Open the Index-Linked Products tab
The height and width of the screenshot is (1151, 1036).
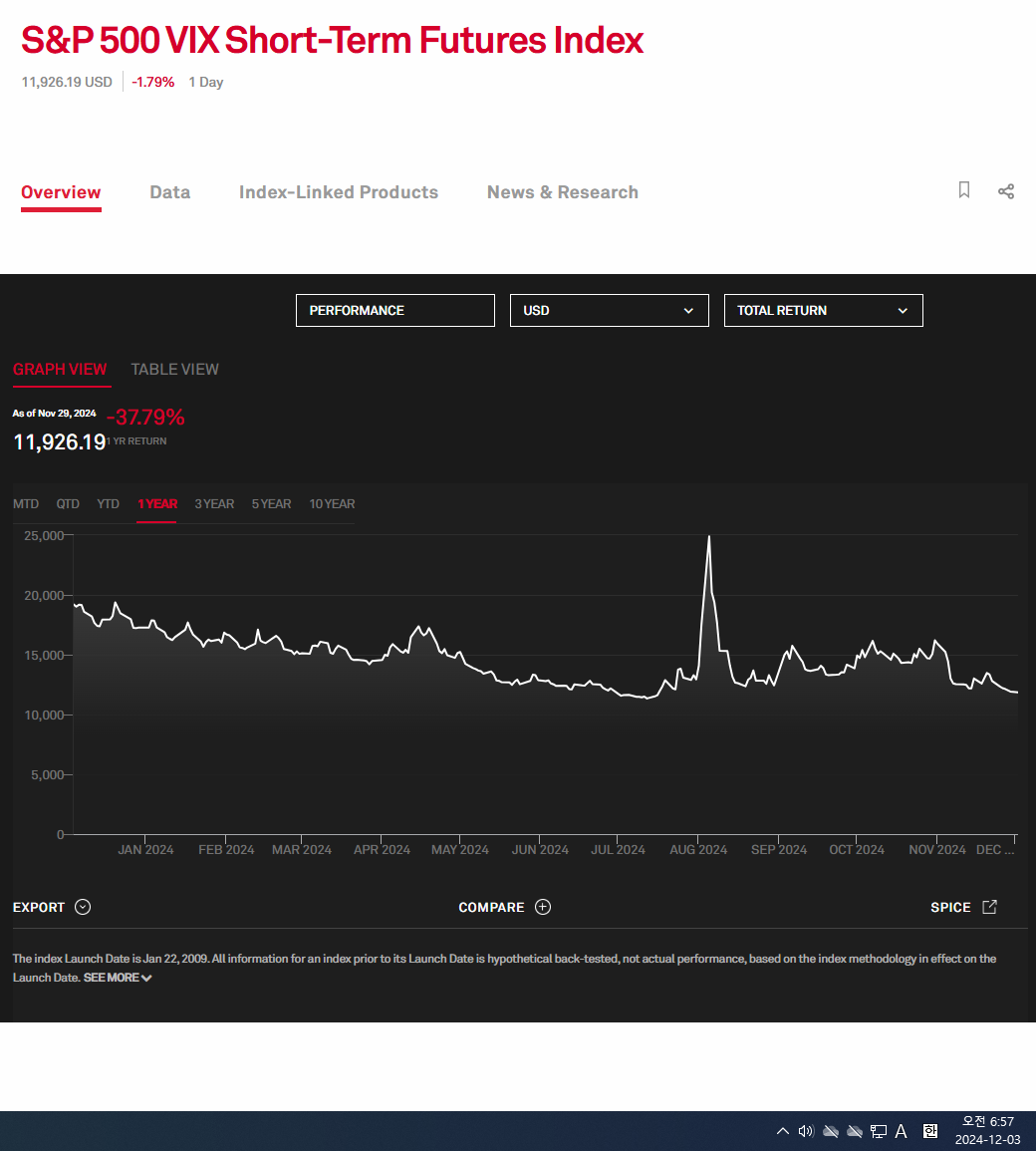pos(339,192)
